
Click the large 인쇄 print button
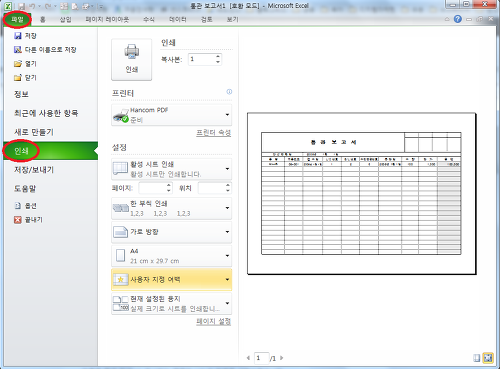point(132,60)
